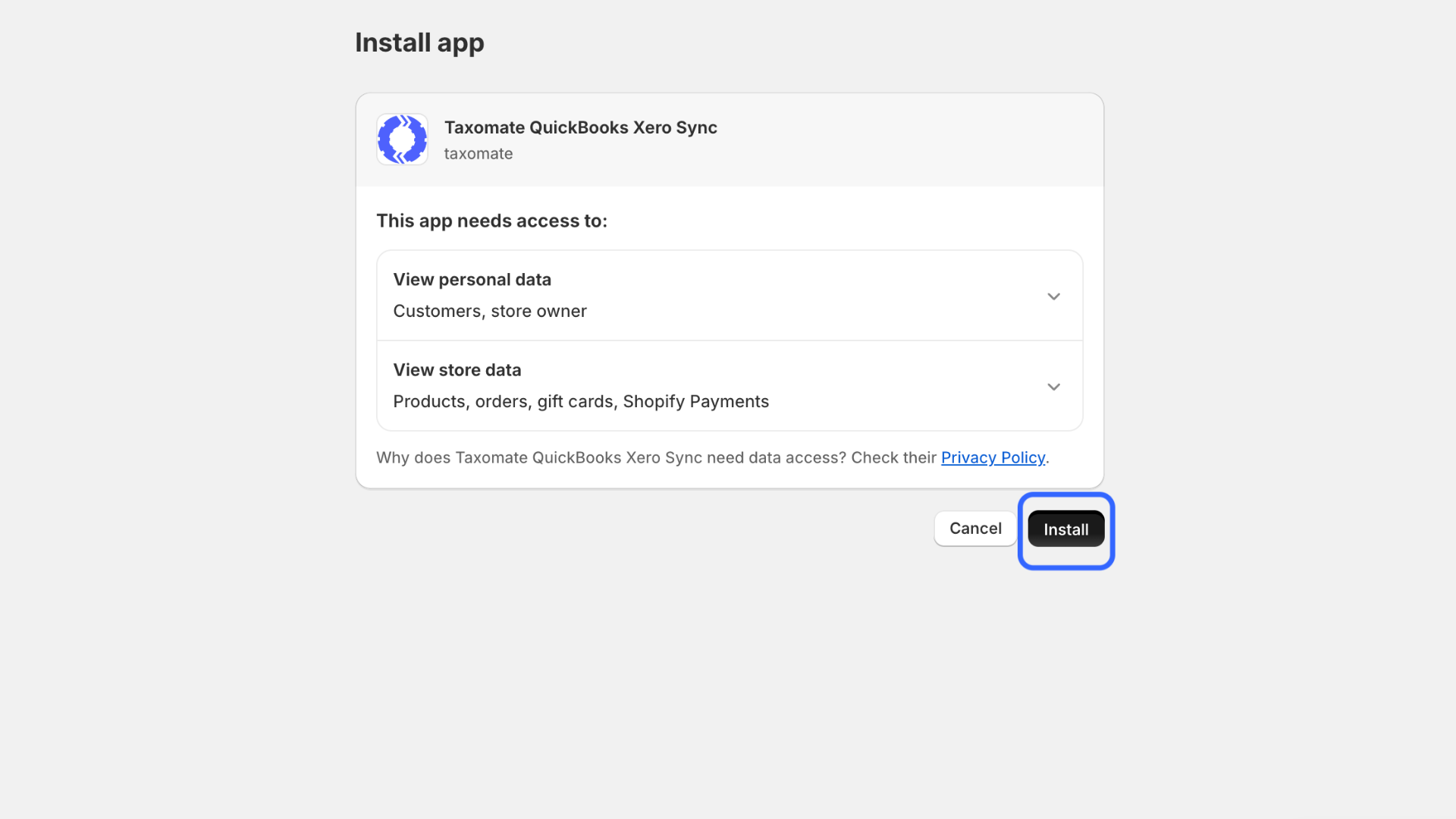Cancel the app installation

pyautogui.click(x=975, y=529)
